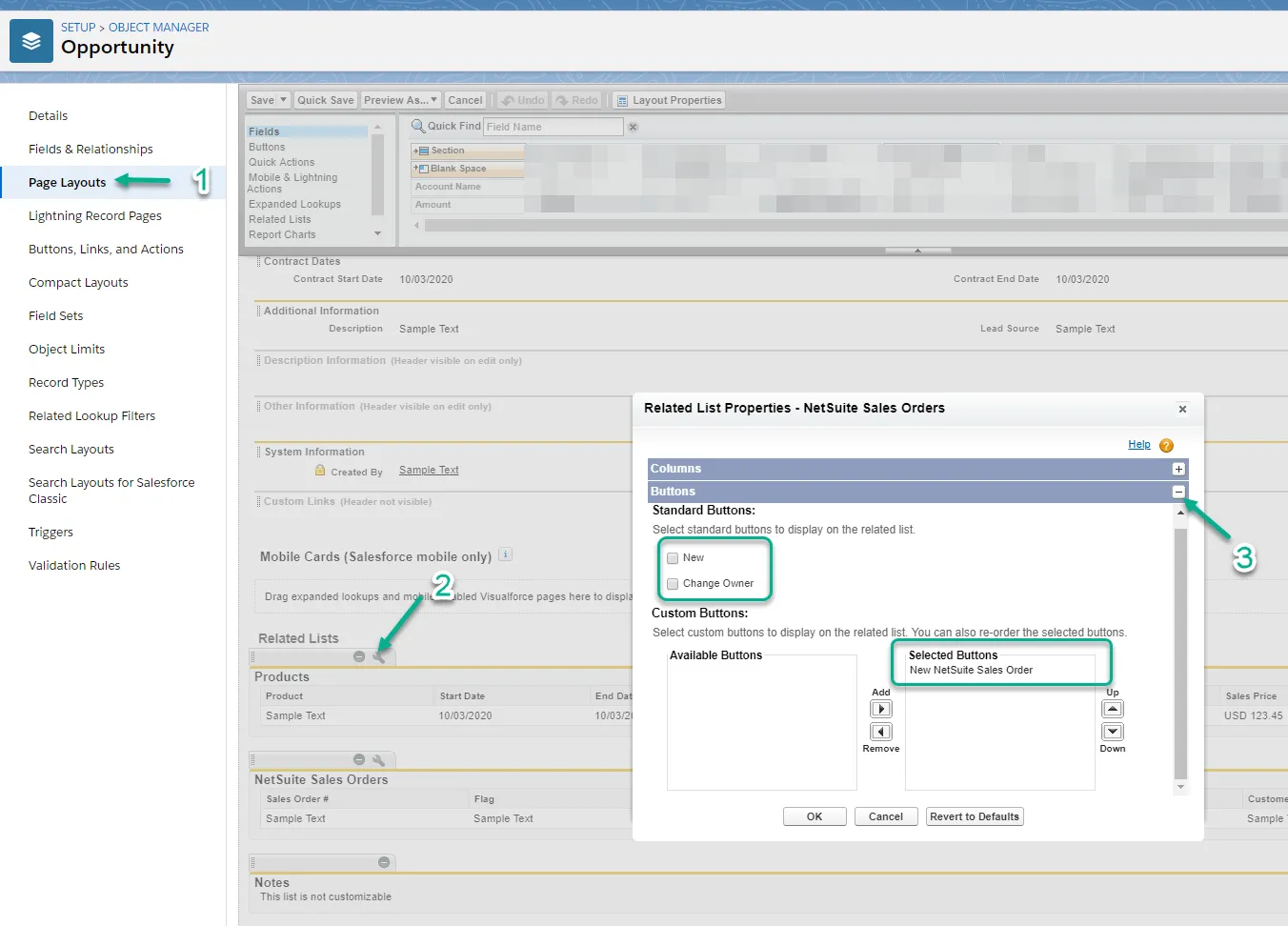Open wrench settings for NetSuite Sales Orders list
The height and width of the screenshot is (926, 1288).
pyautogui.click(x=378, y=759)
